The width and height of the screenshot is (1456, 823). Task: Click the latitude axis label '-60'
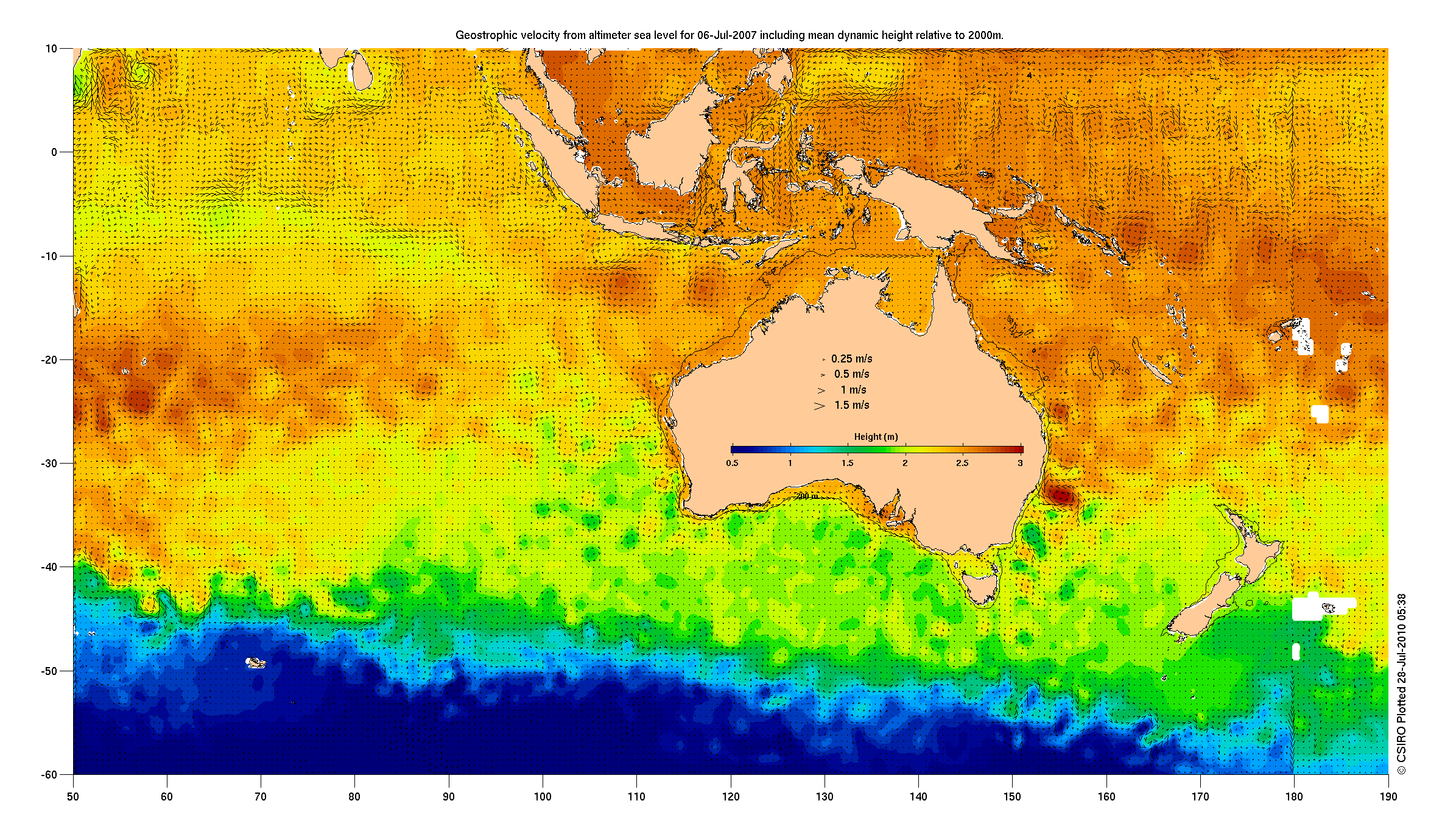[49, 775]
